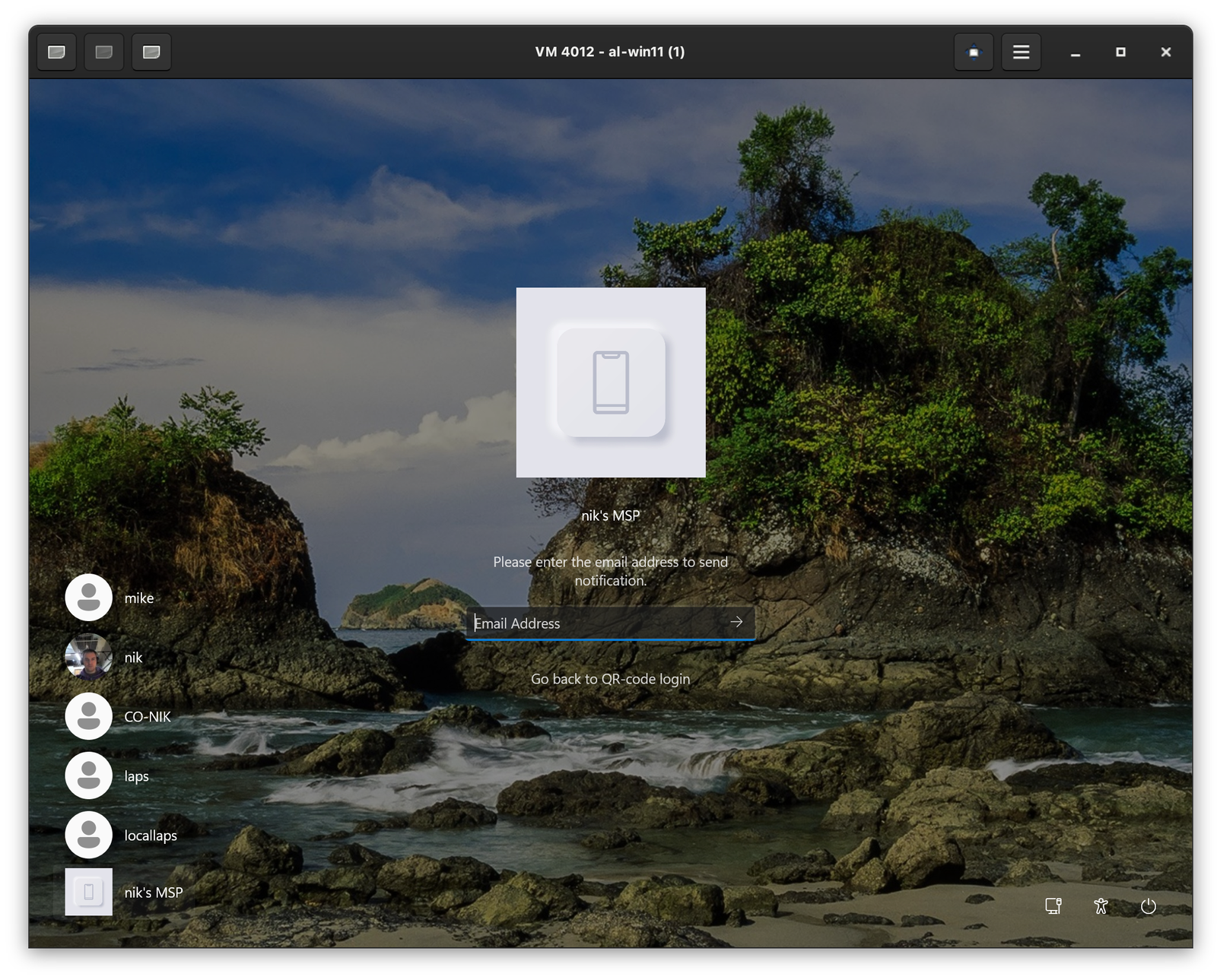Image resolution: width=1217 pixels, height=980 pixels.
Task: Minimize the VM 4012 viewer window
Action: click(x=1075, y=52)
